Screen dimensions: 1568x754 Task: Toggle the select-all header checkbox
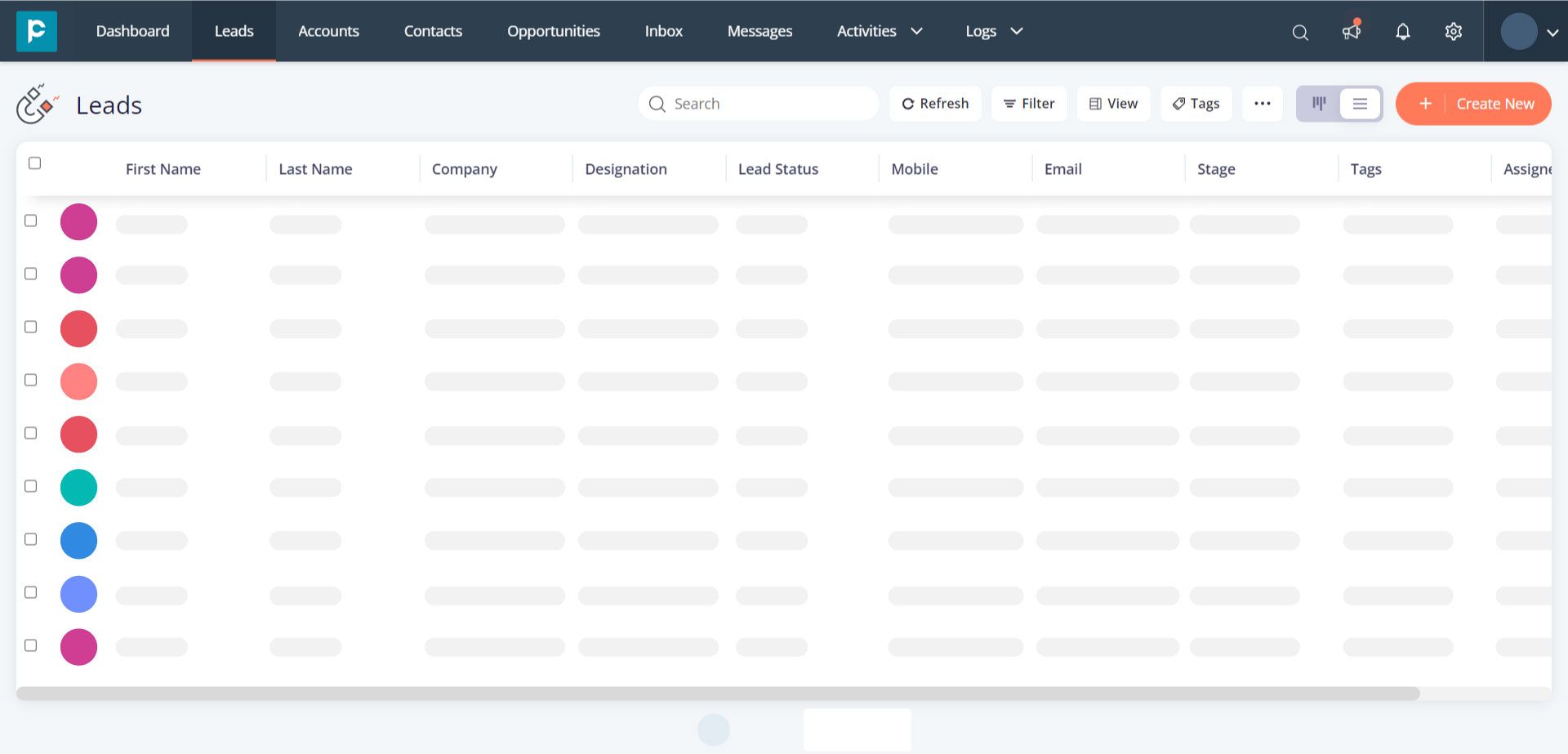pyautogui.click(x=34, y=163)
